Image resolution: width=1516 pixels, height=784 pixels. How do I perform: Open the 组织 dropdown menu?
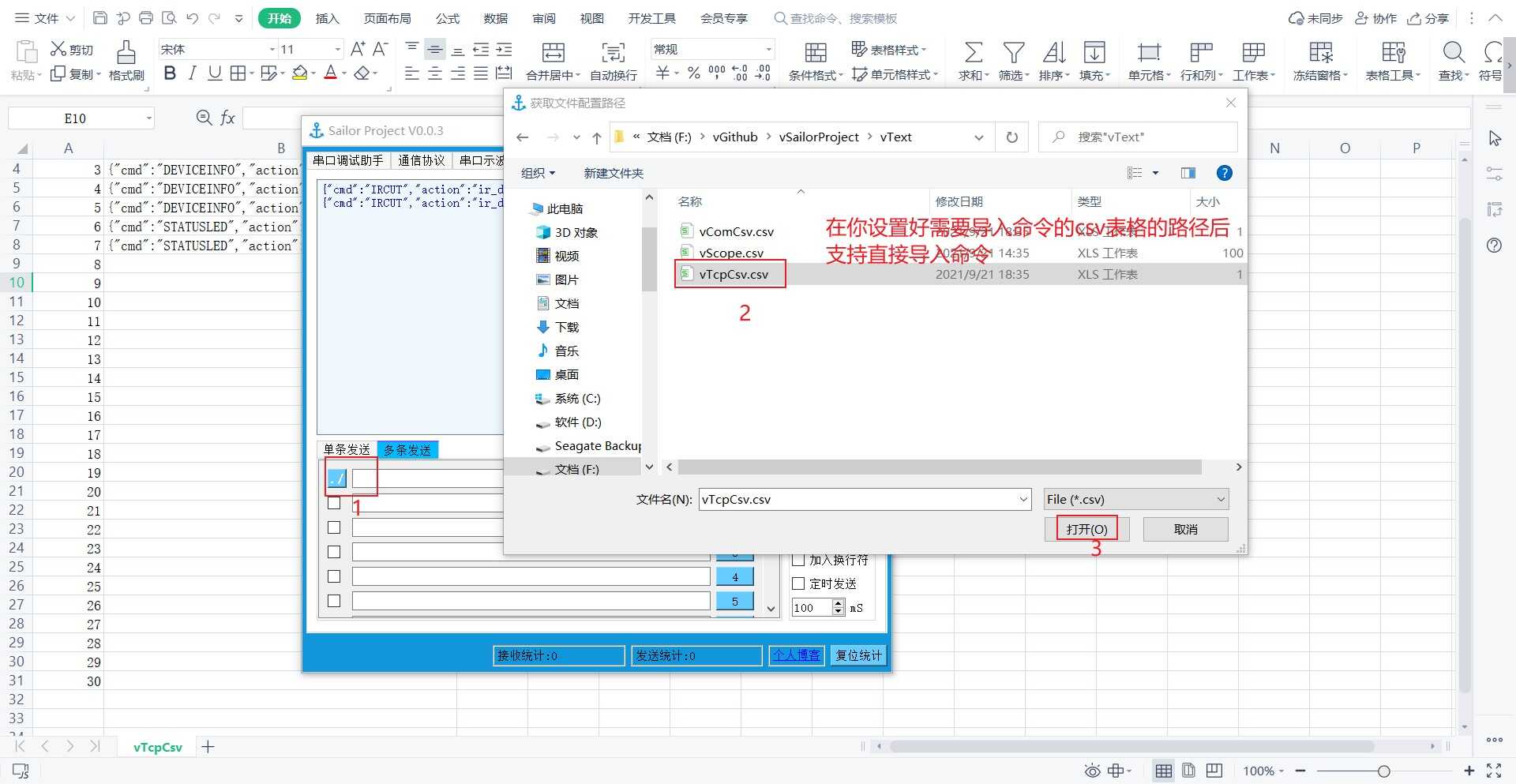tap(538, 173)
